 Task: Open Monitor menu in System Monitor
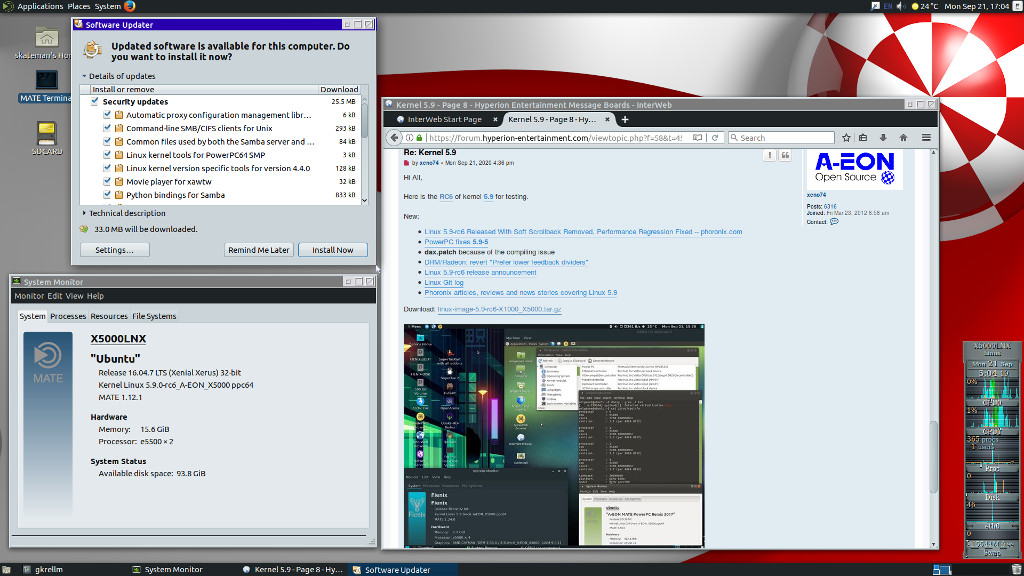tap(29, 296)
